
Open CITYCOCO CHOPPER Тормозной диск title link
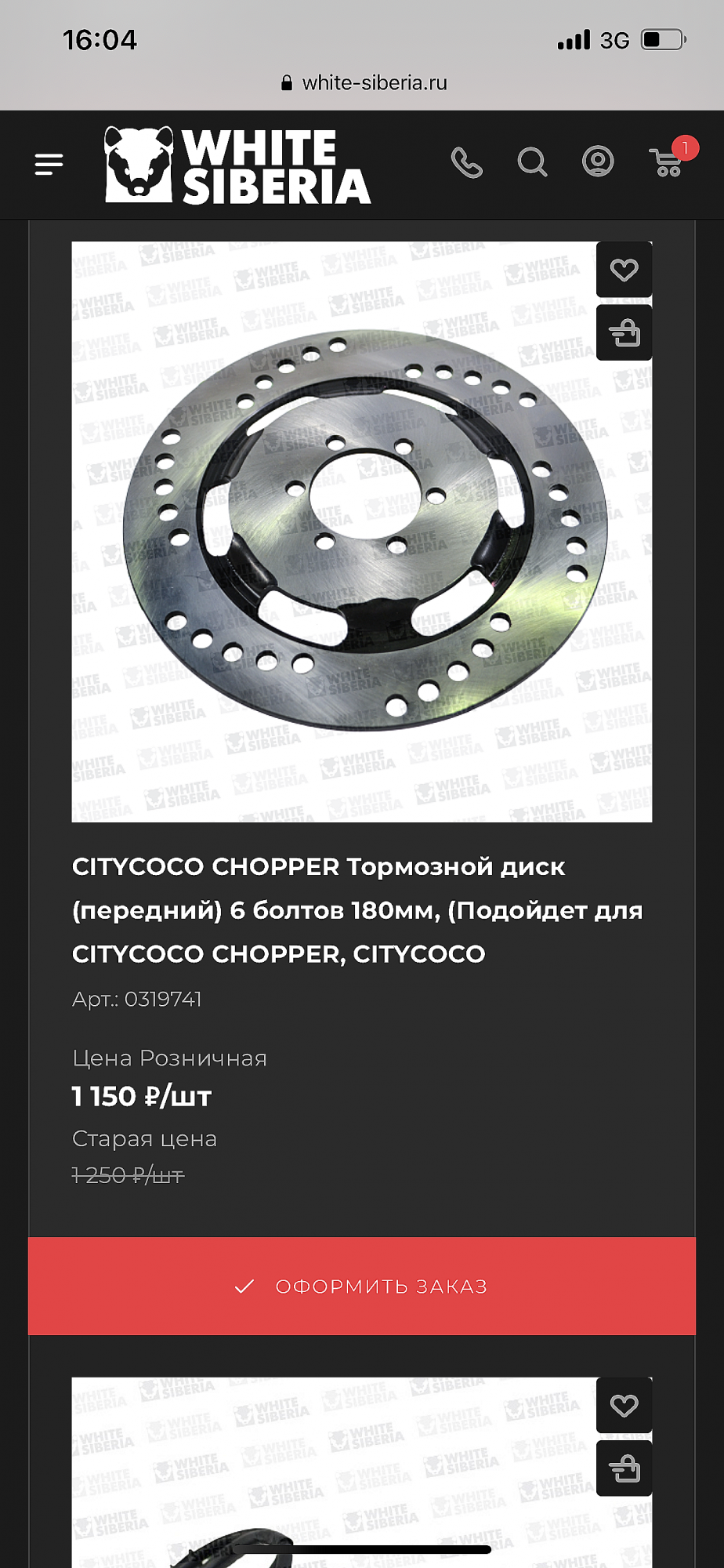click(357, 910)
